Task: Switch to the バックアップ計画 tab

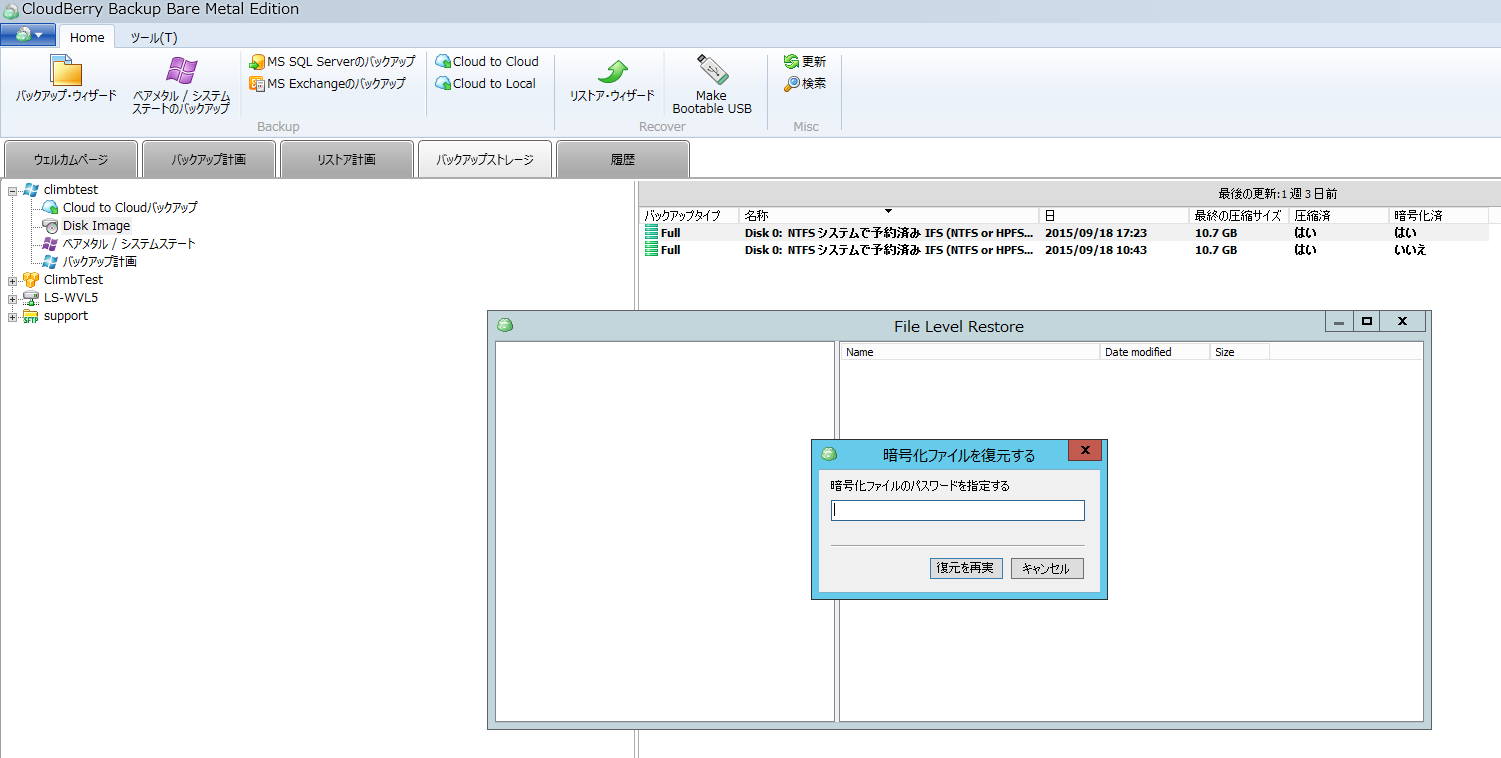Action: pyautogui.click(x=209, y=159)
